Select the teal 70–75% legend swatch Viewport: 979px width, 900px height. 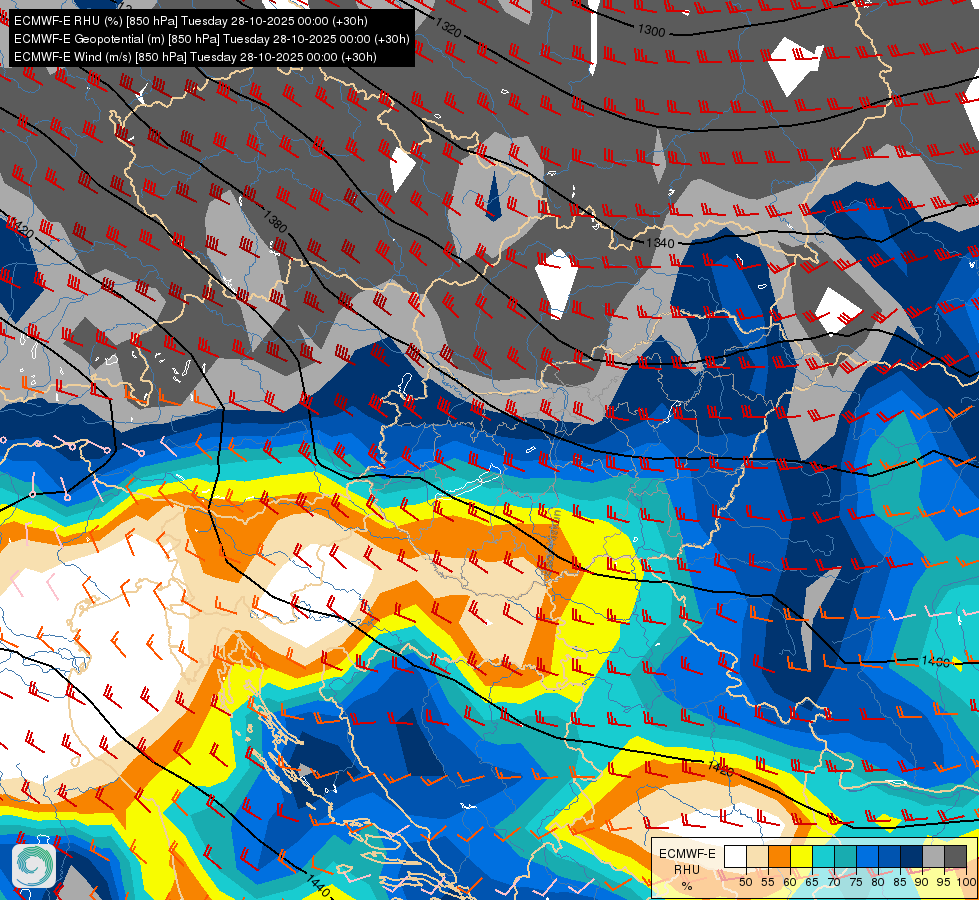coord(845,856)
